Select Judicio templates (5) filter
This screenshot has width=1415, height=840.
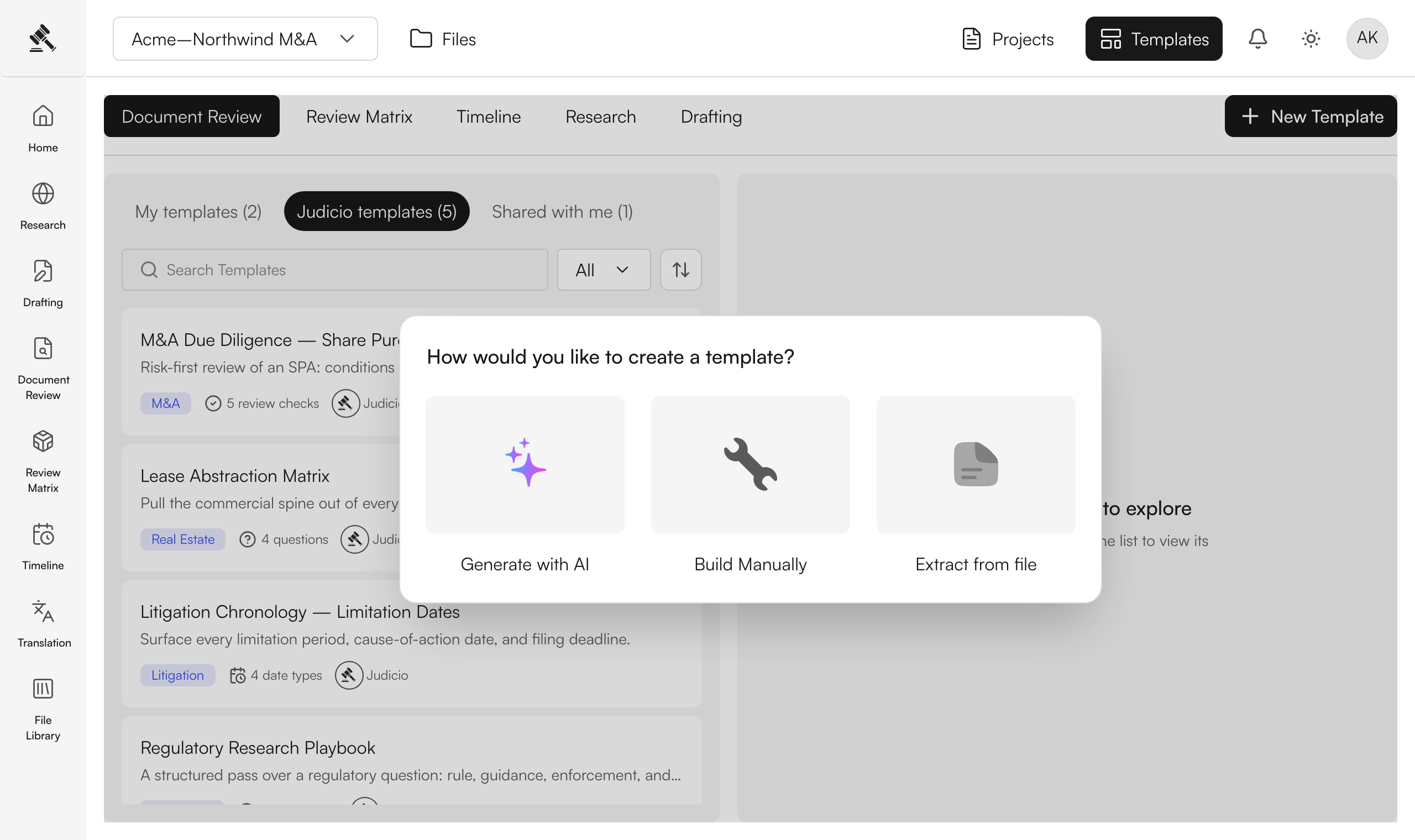coord(376,211)
